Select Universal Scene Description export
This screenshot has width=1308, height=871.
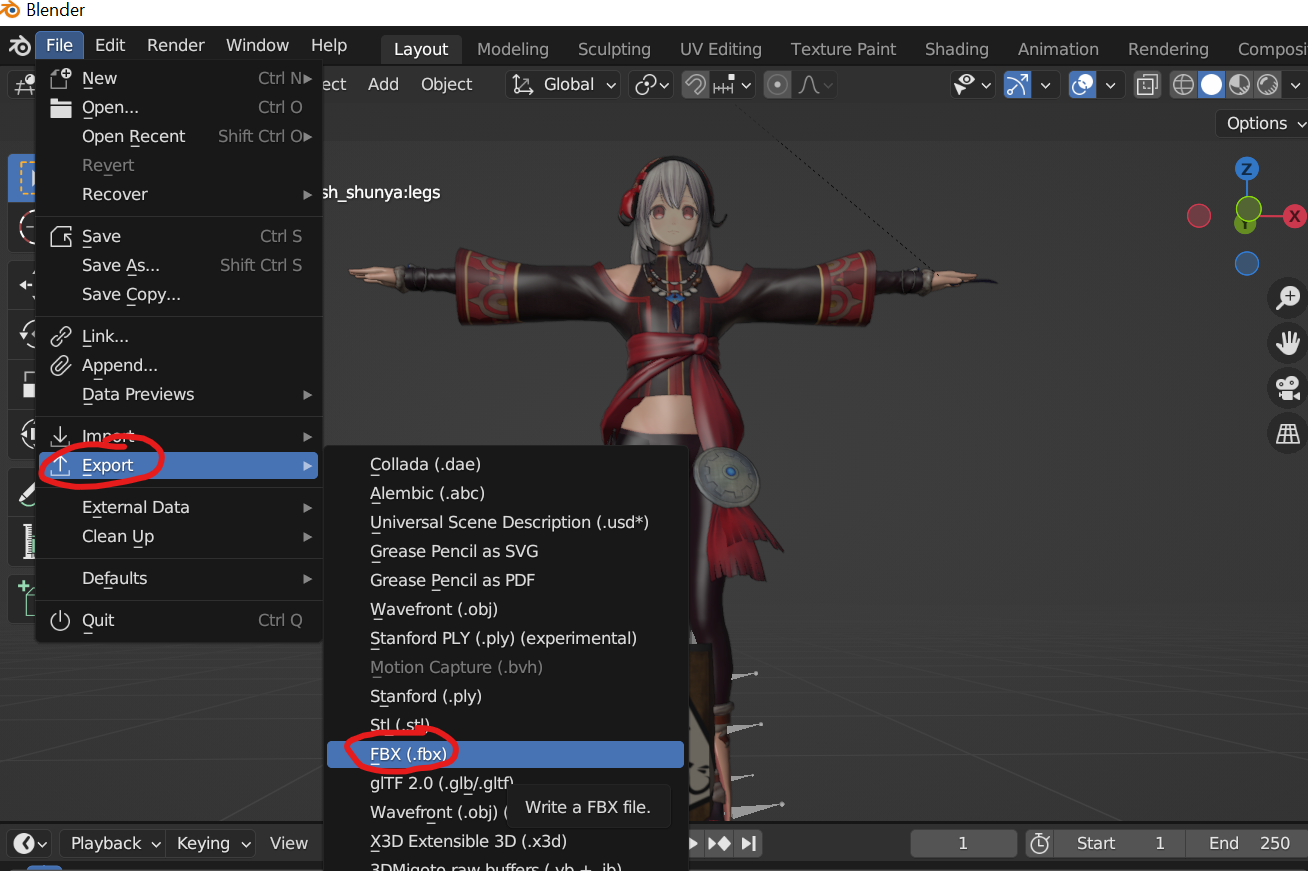(505, 522)
